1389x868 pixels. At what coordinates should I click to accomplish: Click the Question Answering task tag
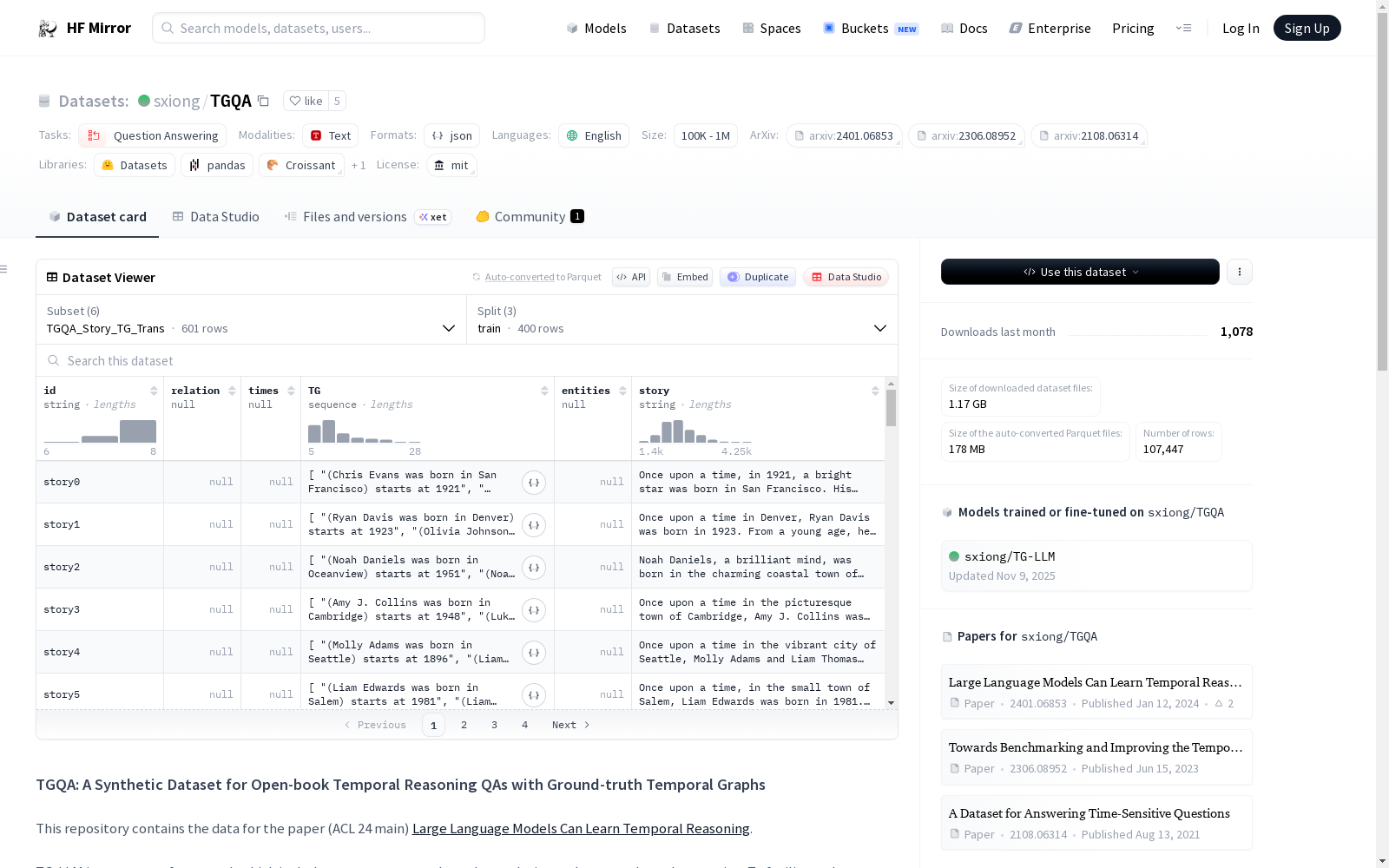point(152,135)
